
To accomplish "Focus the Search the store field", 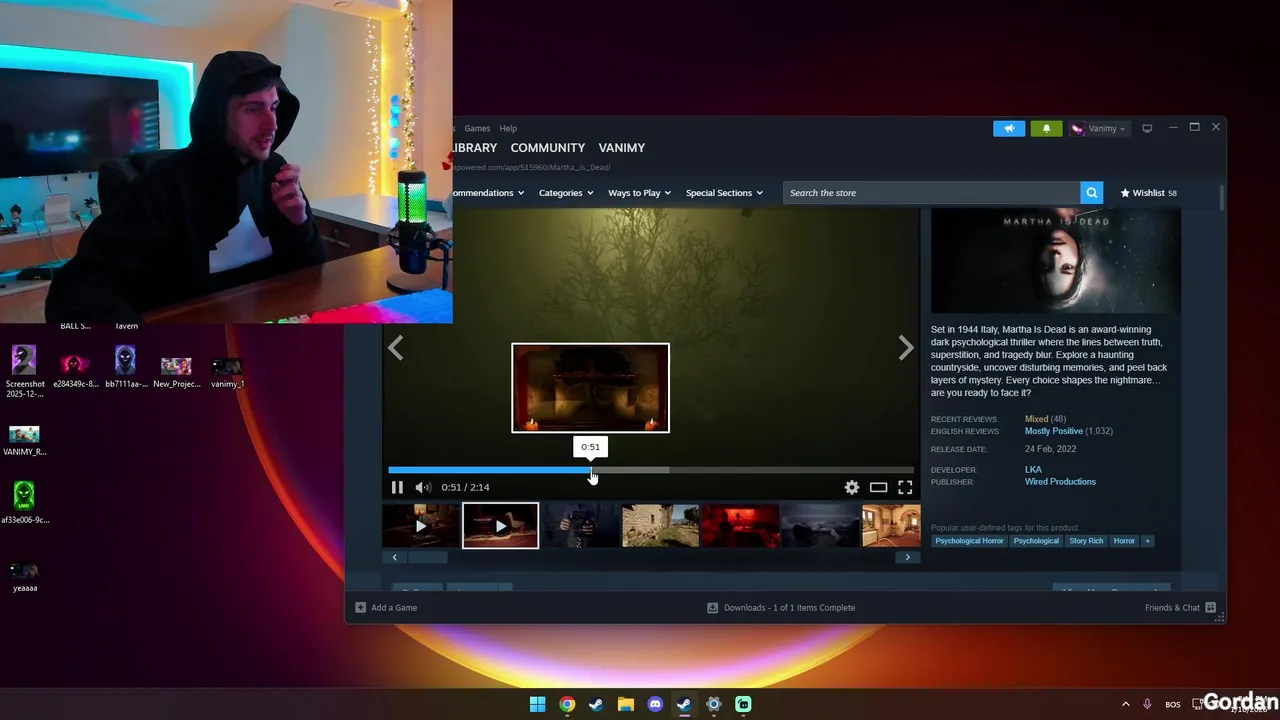I will (x=932, y=193).
